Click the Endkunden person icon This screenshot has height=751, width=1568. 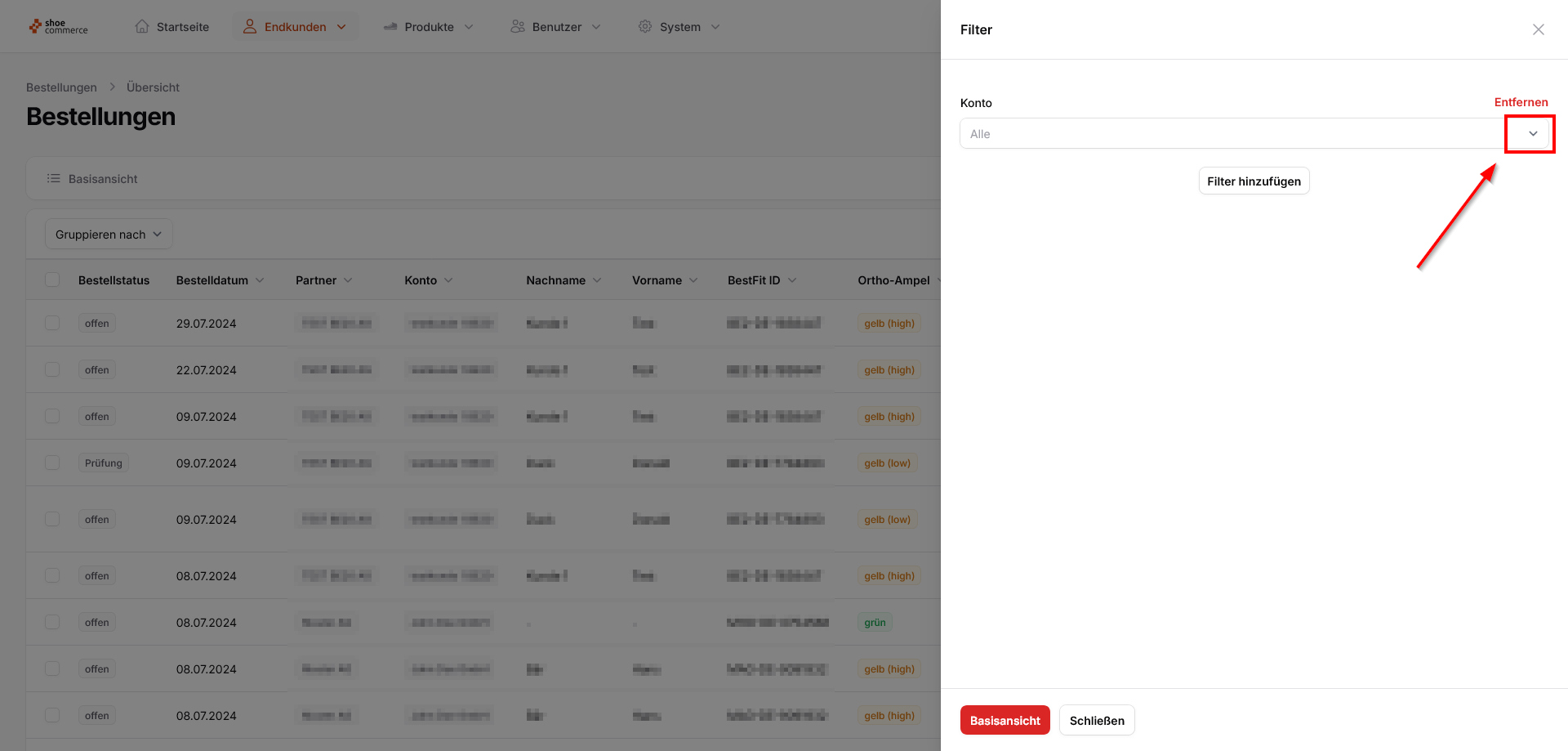(x=250, y=26)
